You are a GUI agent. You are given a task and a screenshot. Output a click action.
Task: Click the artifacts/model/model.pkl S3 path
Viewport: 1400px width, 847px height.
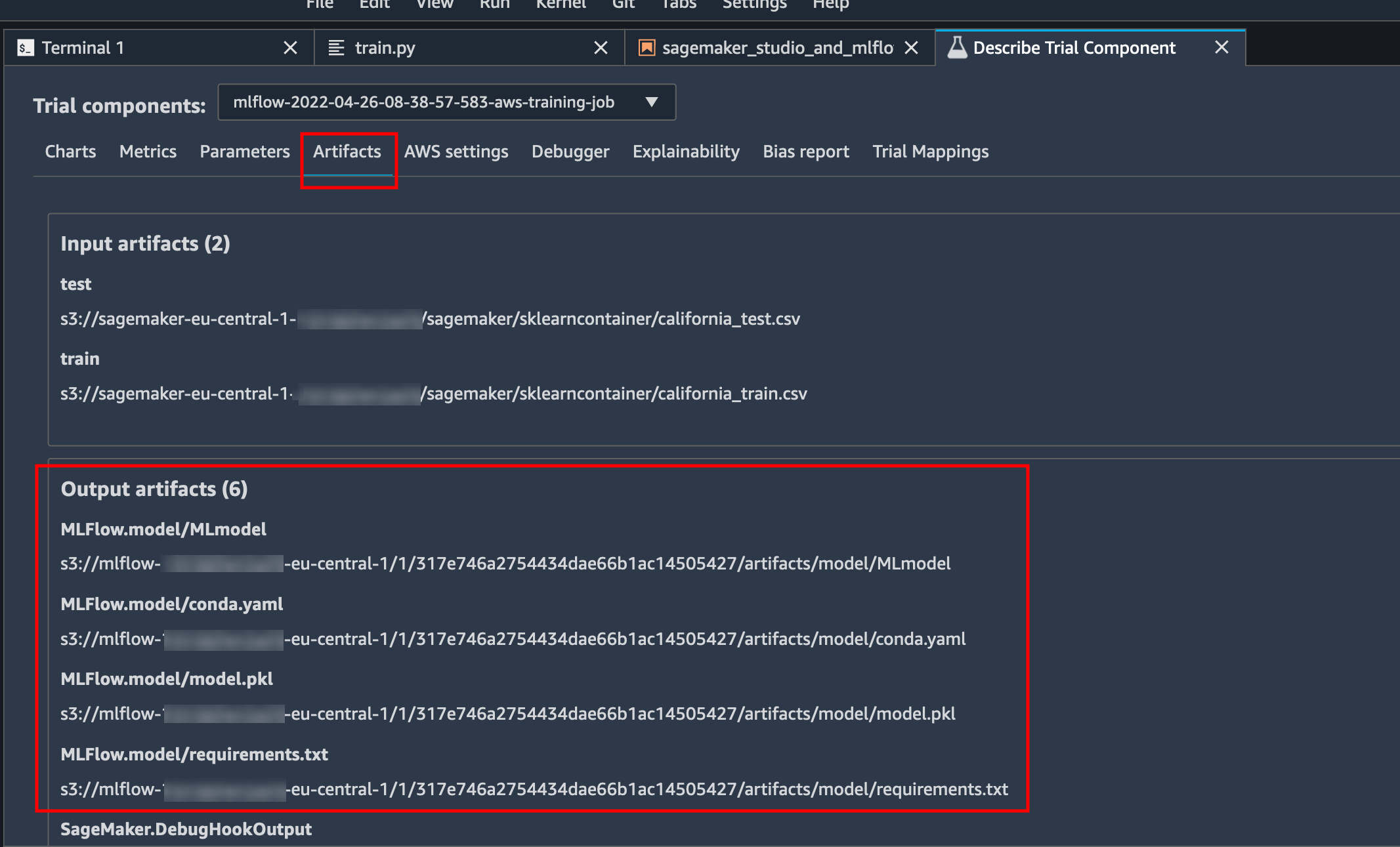click(507, 714)
